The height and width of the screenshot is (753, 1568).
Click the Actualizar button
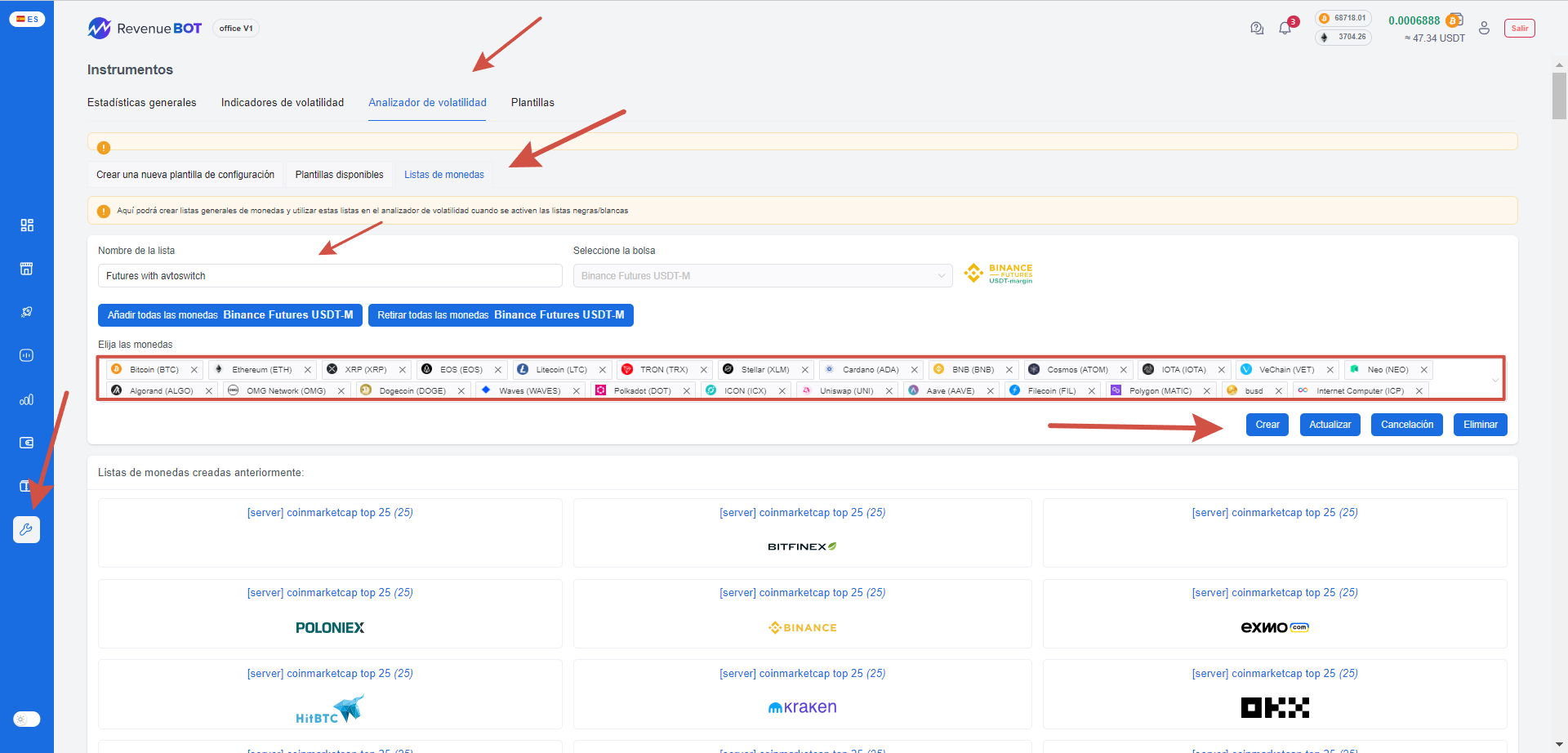1330,425
